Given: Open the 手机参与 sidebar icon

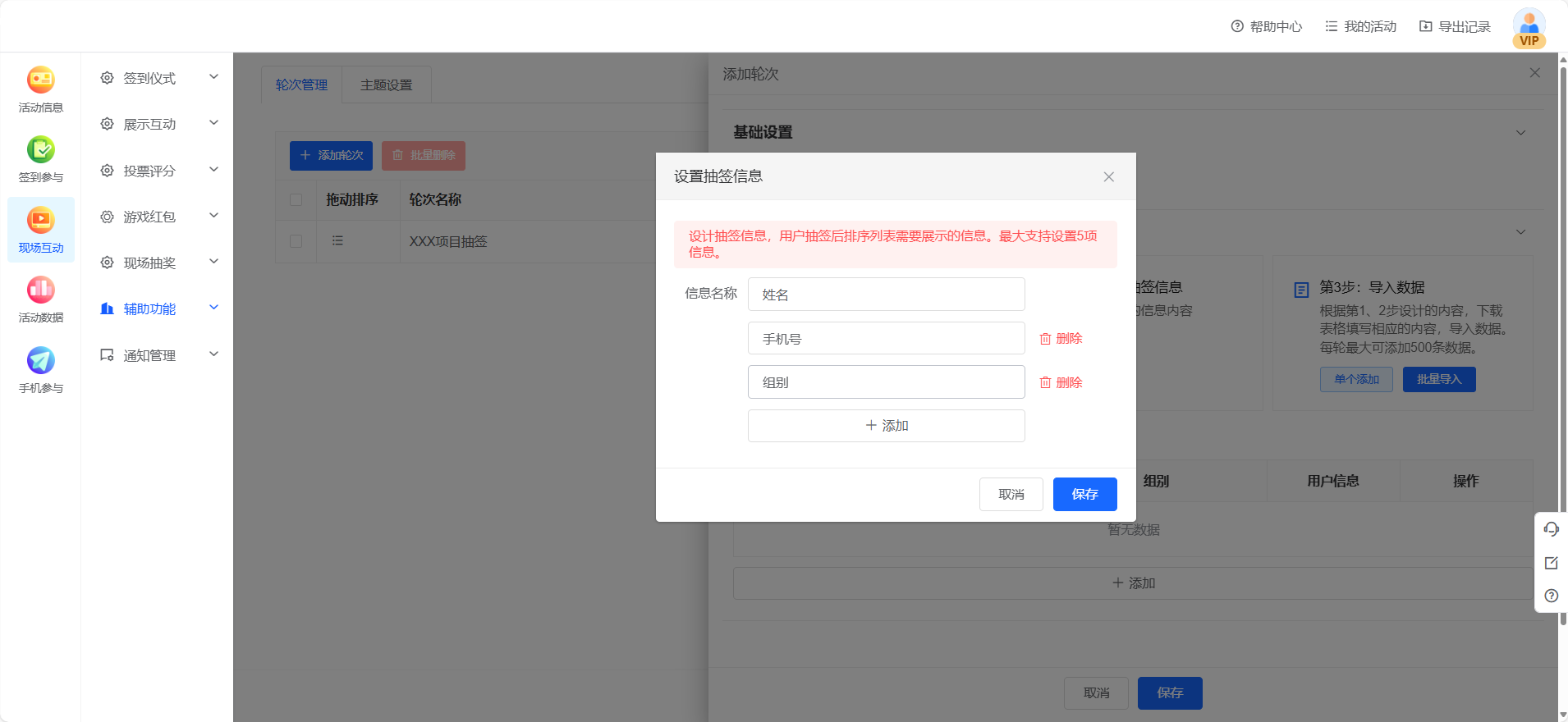Looking at the screenshot, I should [40, 369].
